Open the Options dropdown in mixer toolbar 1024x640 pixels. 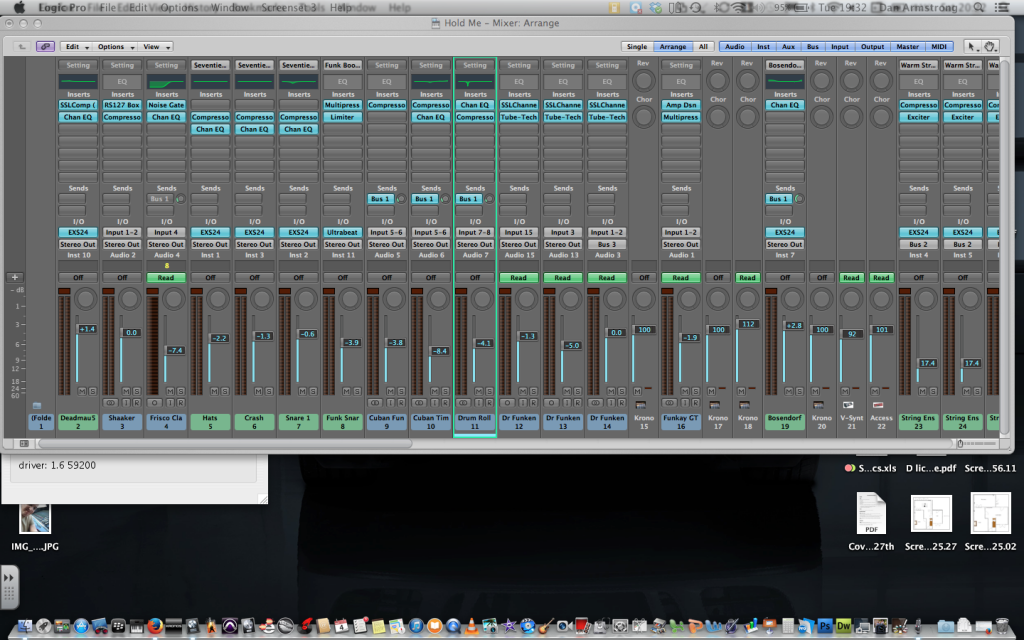coord(116,46)
